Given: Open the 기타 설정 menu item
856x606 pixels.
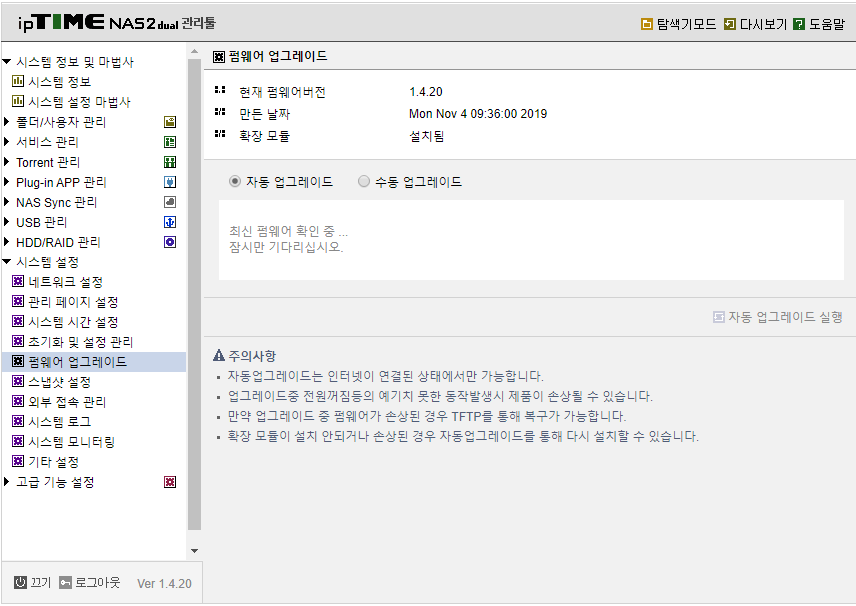Looking at the screenshot, I should pyautogui.click(x=54, y=462).
